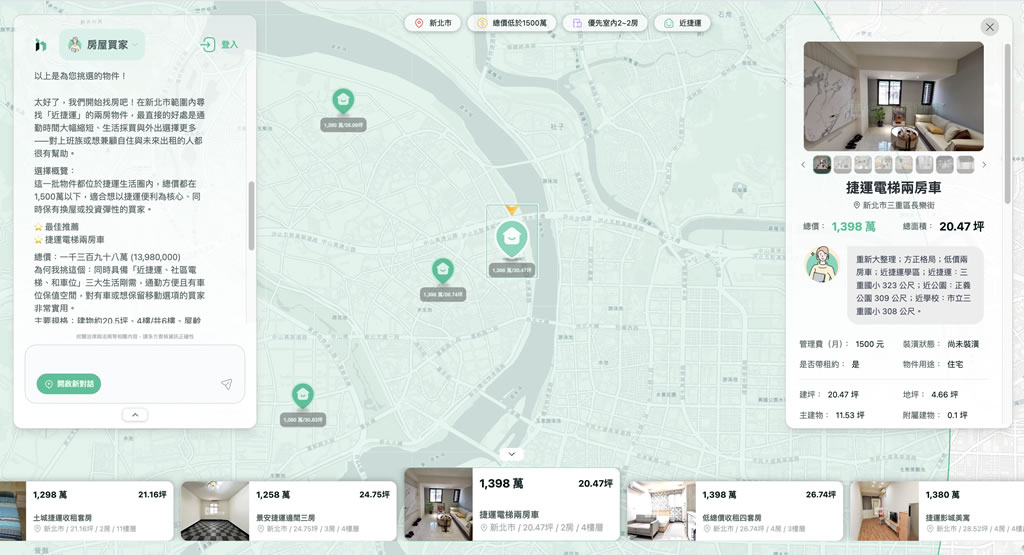Viewport: 1024px width, 555px height.
Task: Close the property detail panel
Action: [989, 27]
